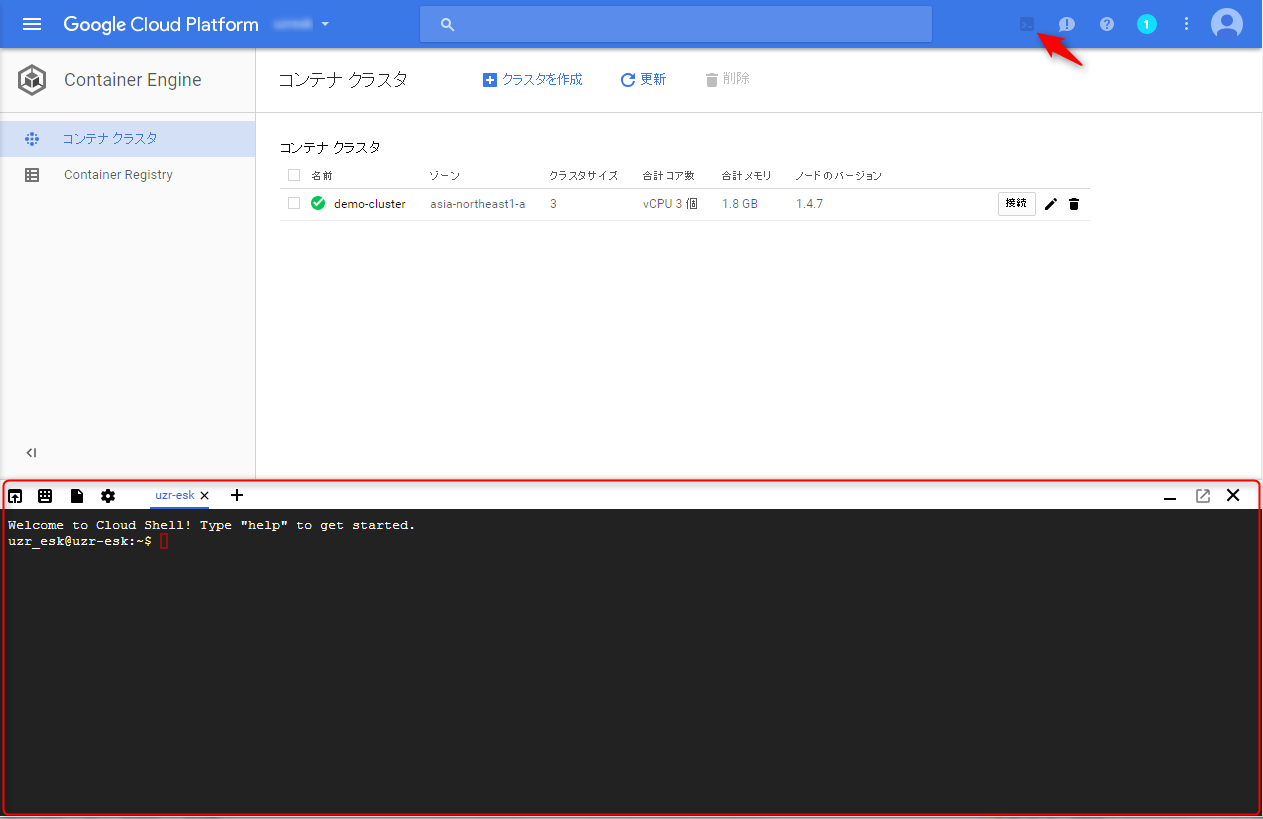Delete demo-cluster using trash icon
Screen dimensions: 1263x819
(1074, 204)
